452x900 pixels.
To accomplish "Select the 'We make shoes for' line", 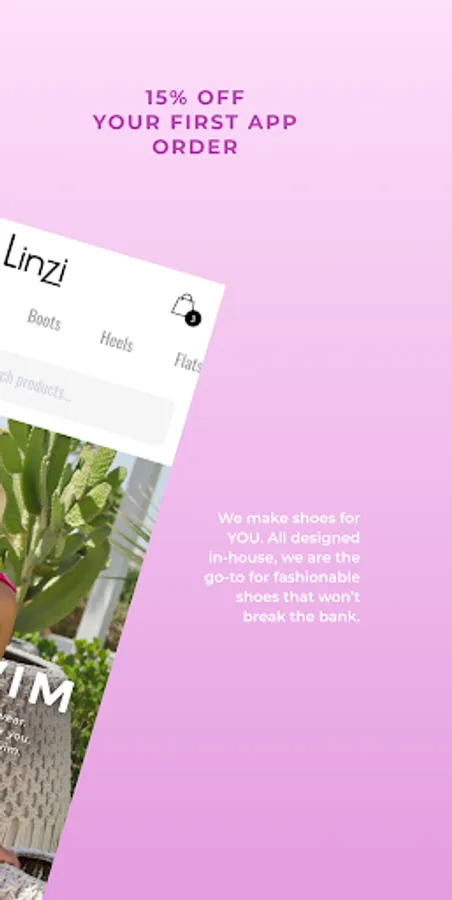I will tap(289, 518).
